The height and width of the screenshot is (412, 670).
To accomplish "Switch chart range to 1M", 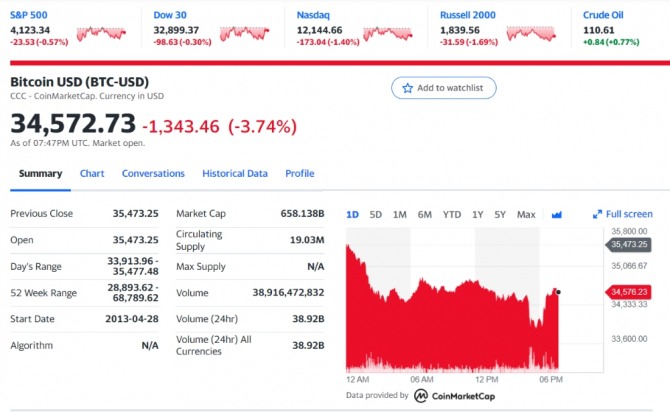I will pyautogui.click(x=400, y=214).
